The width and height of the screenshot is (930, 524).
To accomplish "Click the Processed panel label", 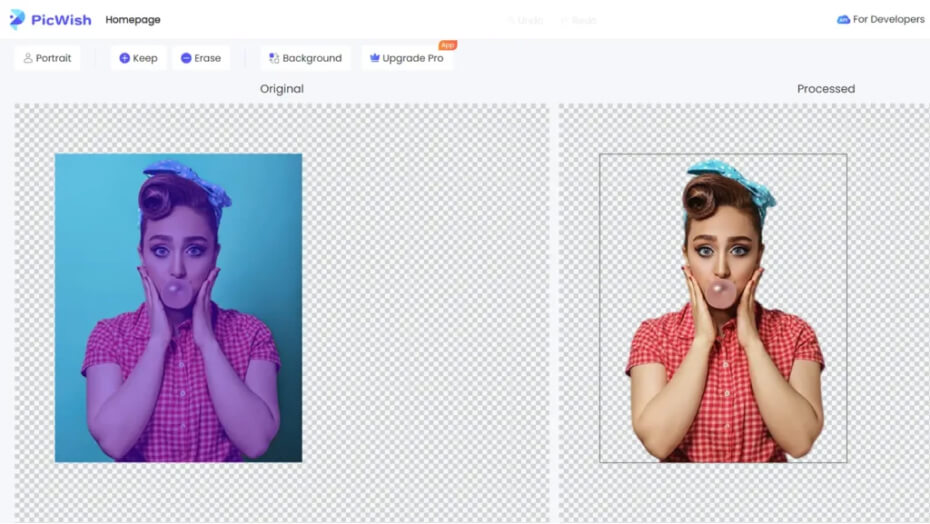I will coord(825,89).
